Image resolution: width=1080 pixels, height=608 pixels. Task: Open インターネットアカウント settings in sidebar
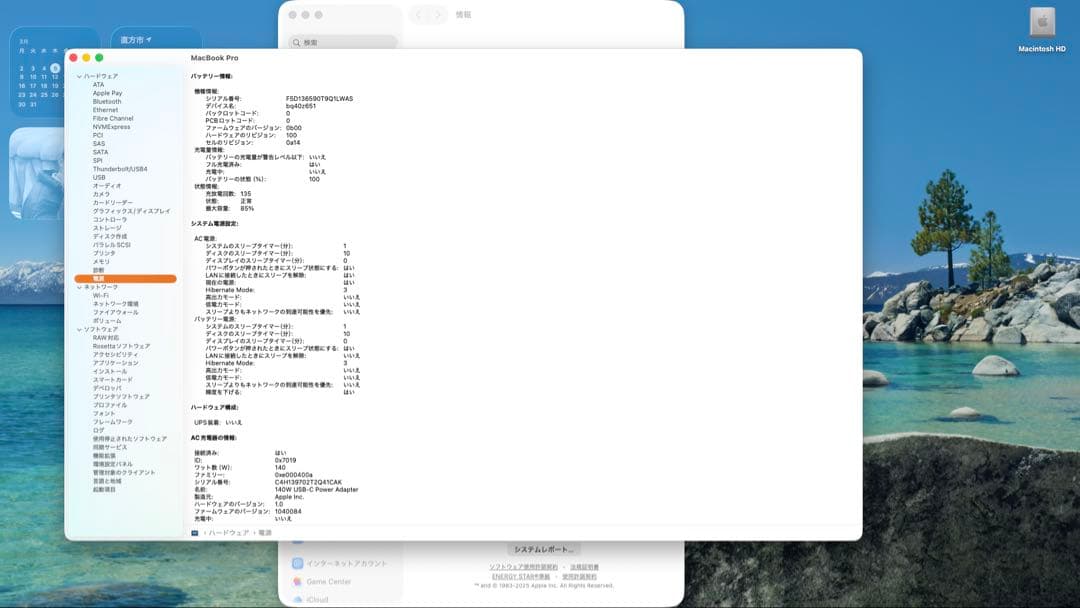pyautogui.click(x=346, y=563)
